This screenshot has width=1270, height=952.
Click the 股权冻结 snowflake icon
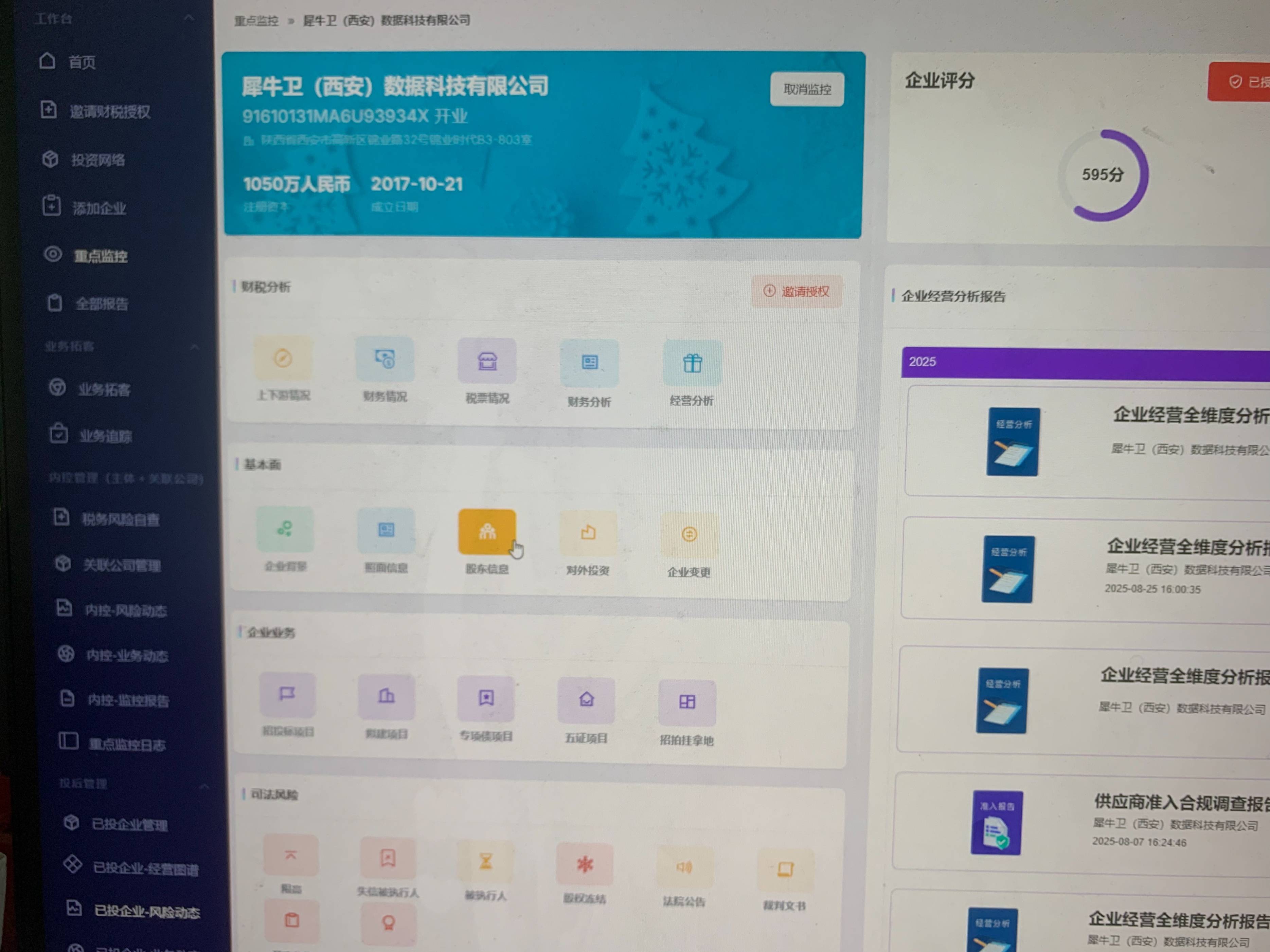(x=585, y=864)
